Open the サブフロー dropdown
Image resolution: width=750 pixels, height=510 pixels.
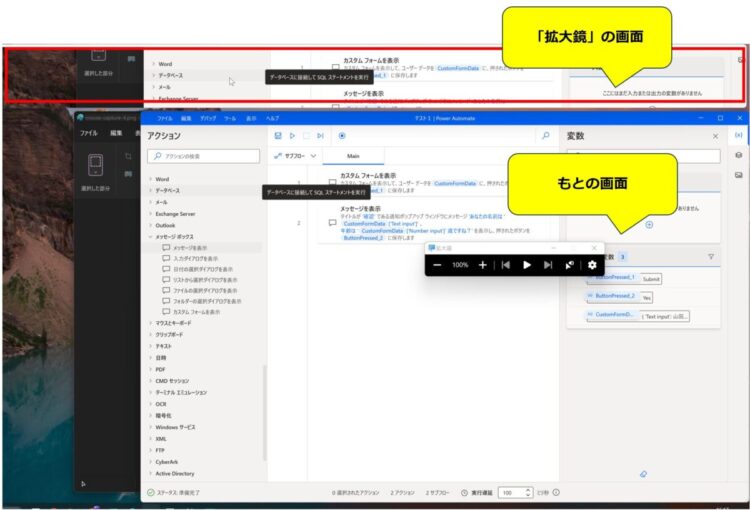coord(295,156)
